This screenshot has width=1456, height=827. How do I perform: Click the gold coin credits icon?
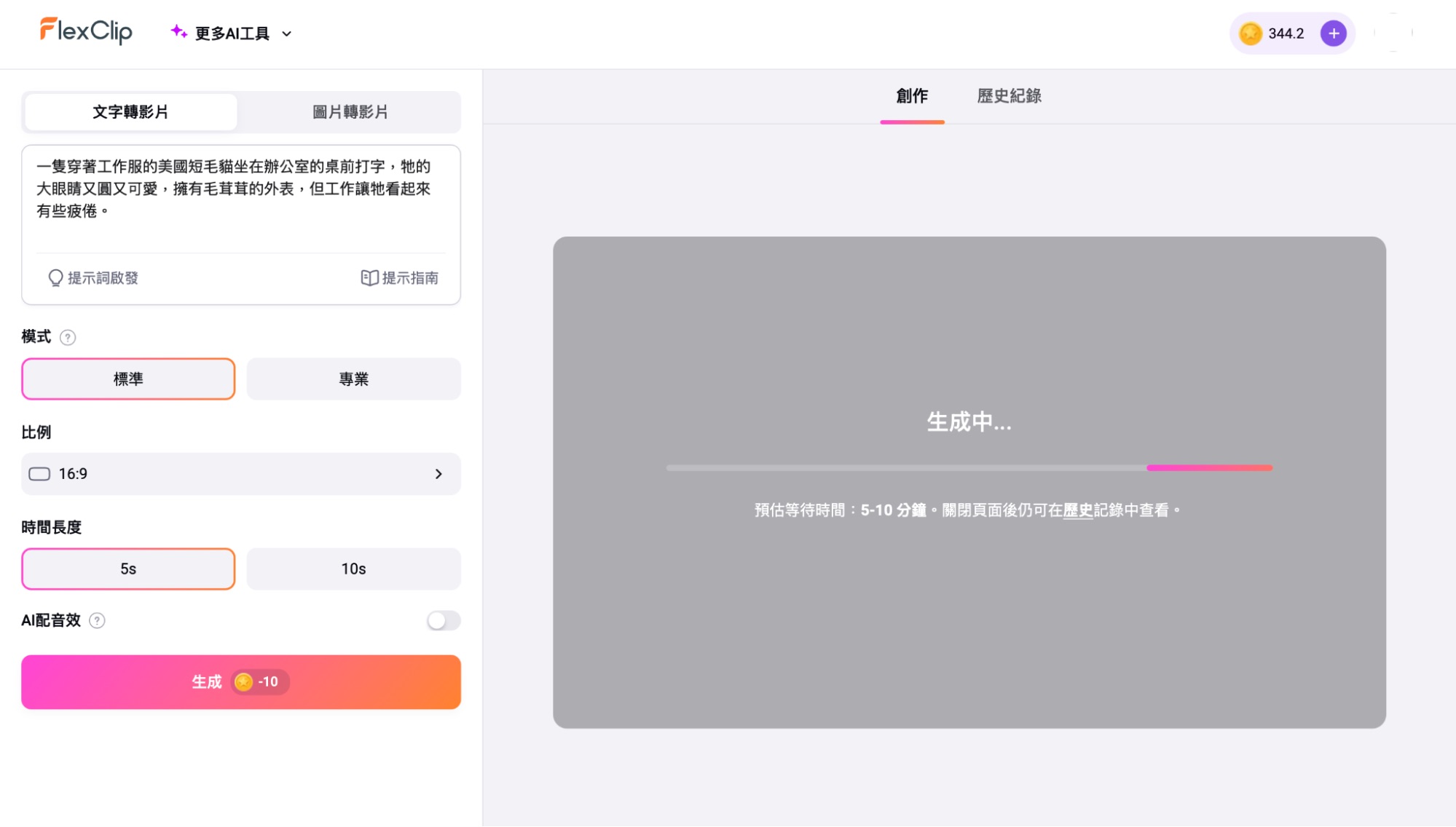point(1251,33)
